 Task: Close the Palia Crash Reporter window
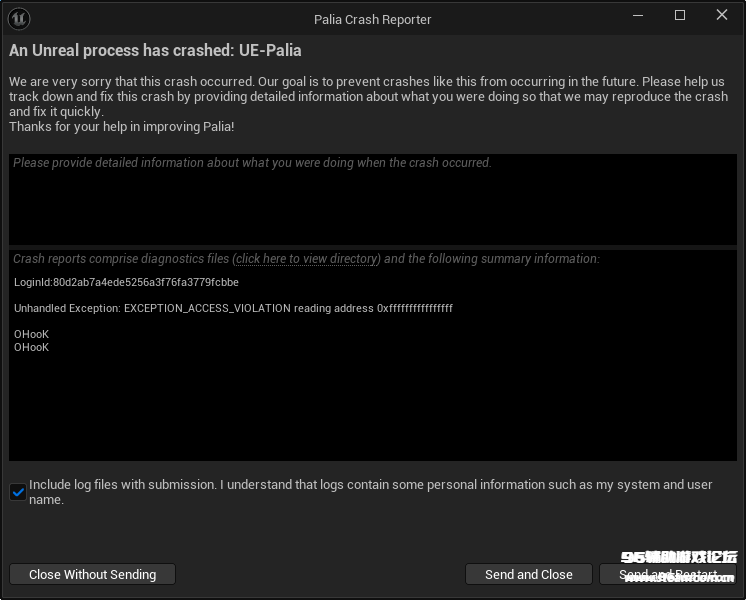(722, 16)
